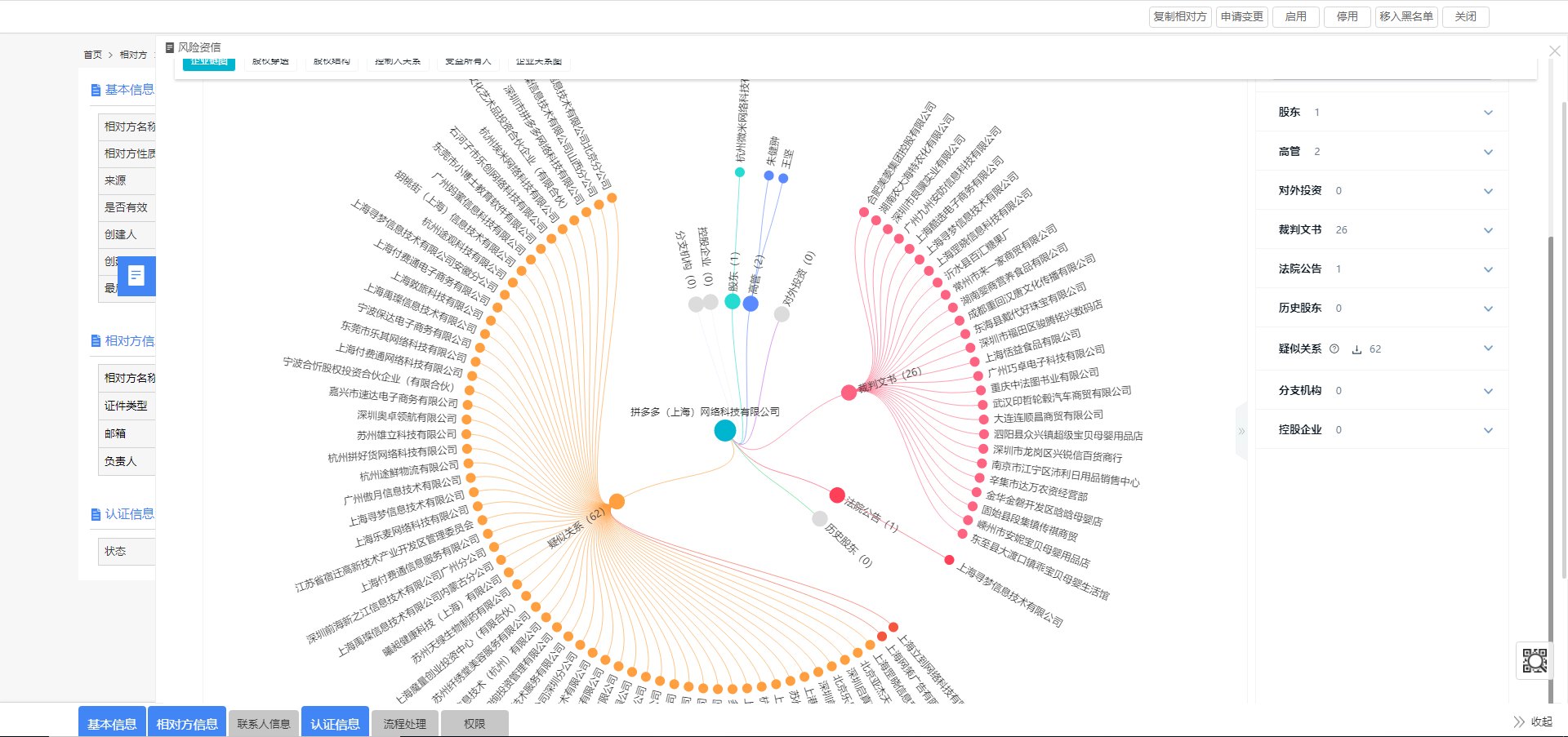Expand the 对外投资 section

click(1488, 191)
